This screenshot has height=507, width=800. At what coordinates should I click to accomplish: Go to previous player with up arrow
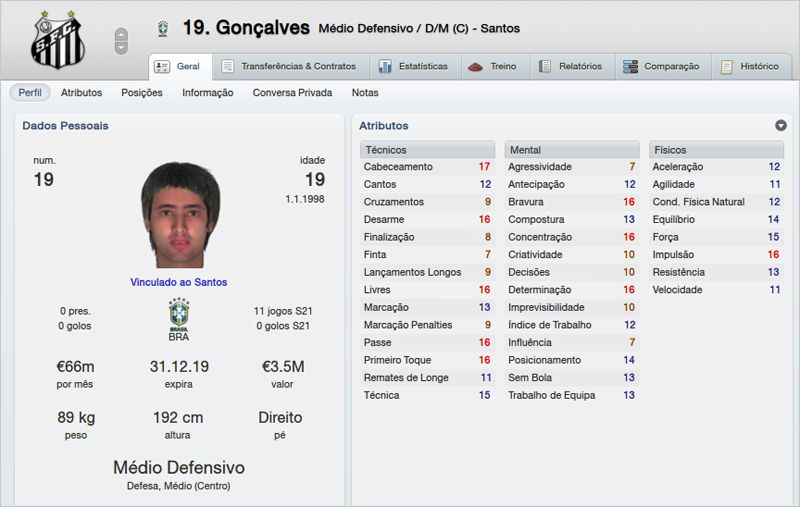(x=122, y=34)
